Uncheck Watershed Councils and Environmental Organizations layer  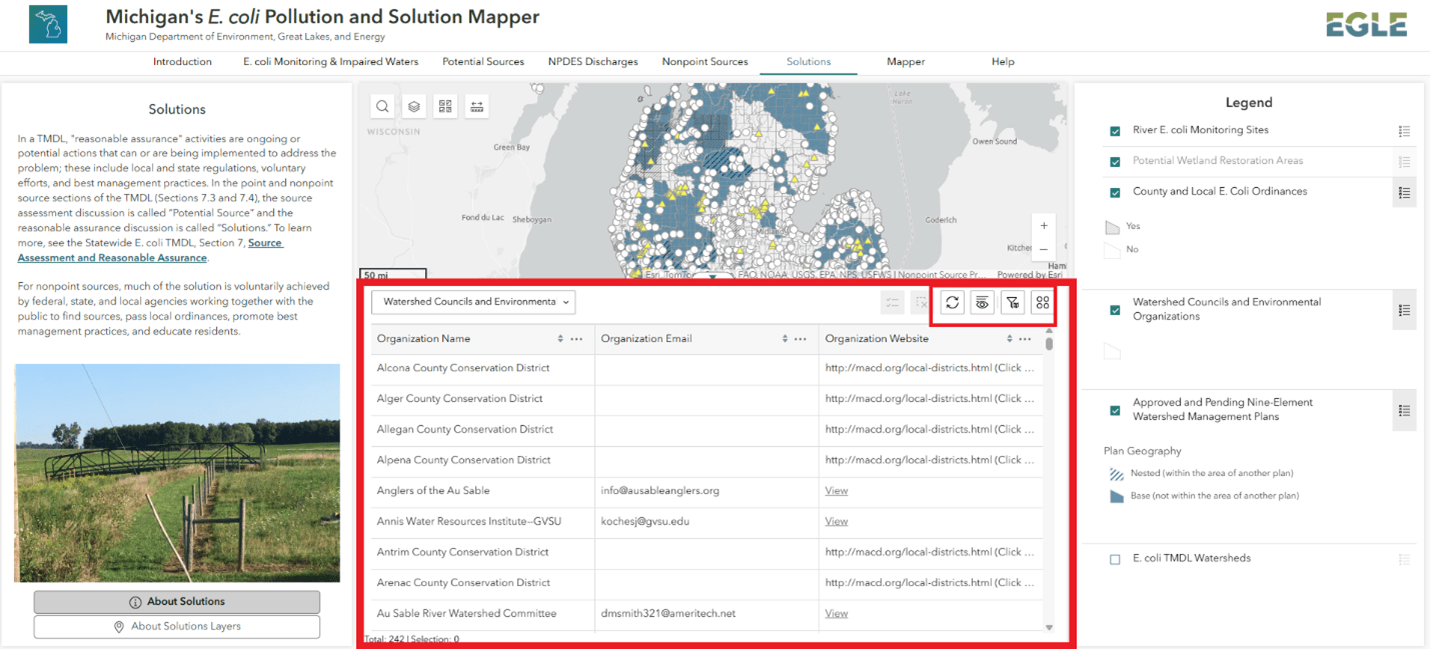[x=1115, y=311]
